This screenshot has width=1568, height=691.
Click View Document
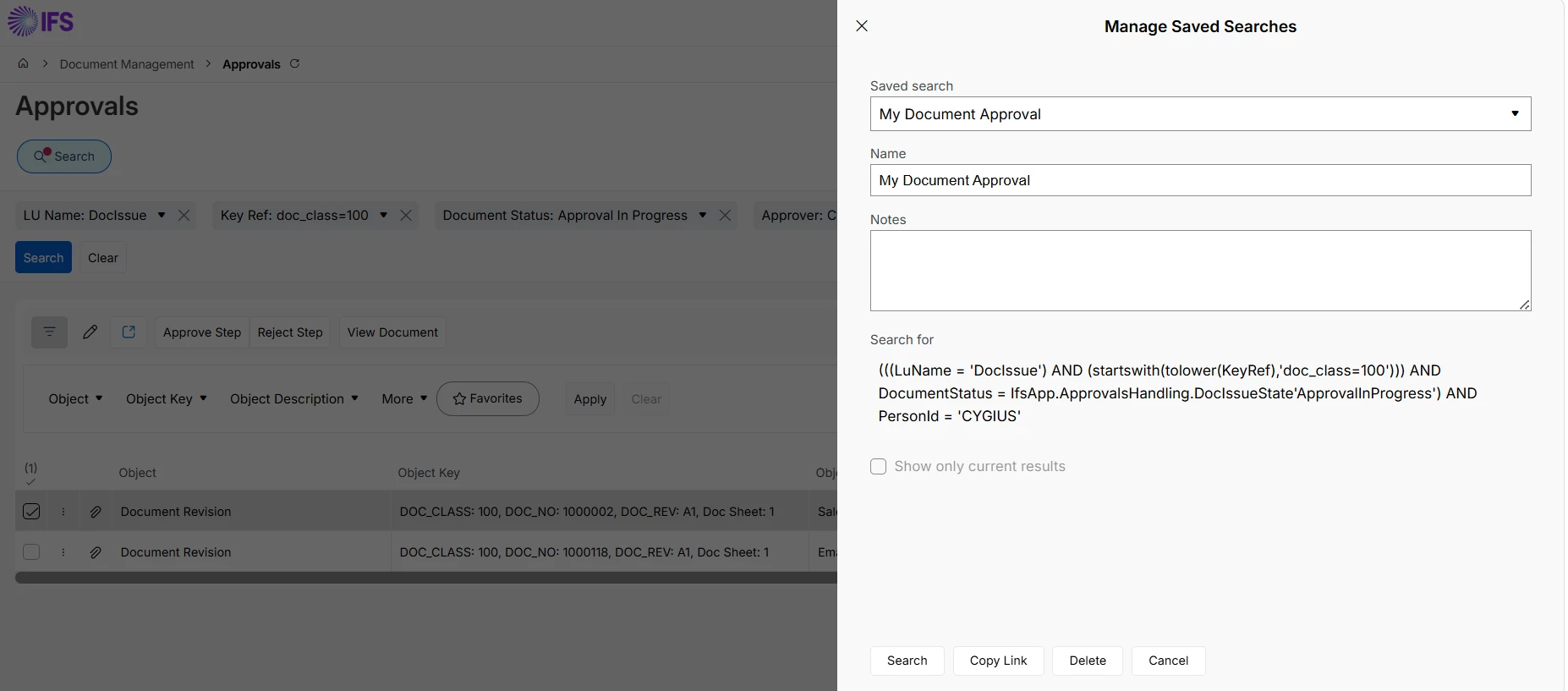click(392, 332)
